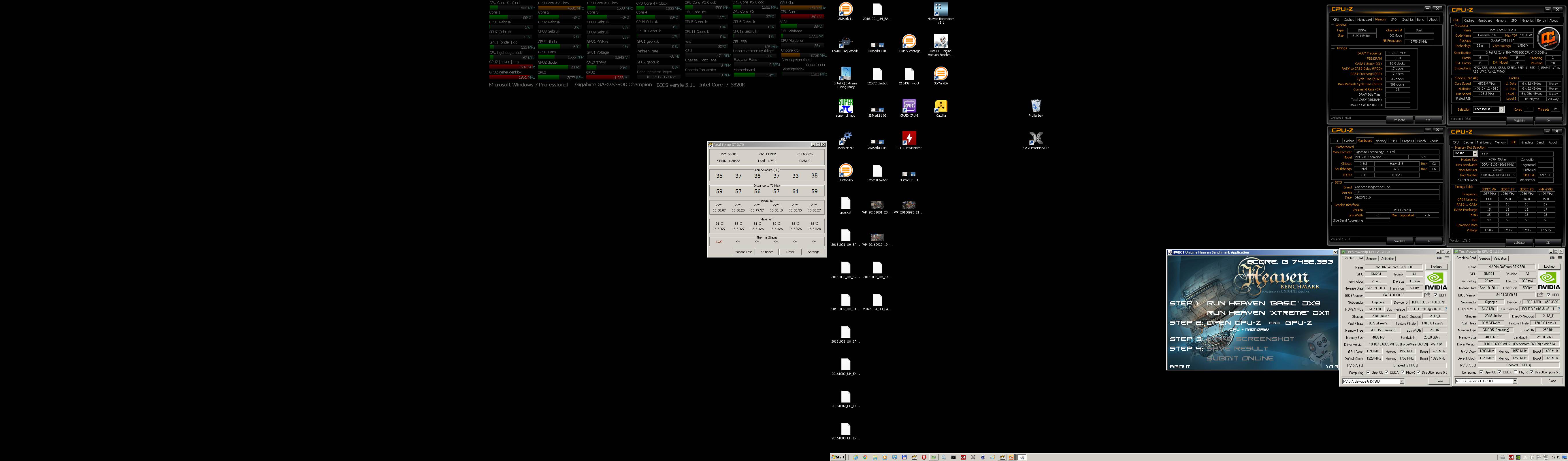1568x461 pixels.
Task: Toggle the OpenCL checkbox in left GPU-Z window
Action: (x=1368, y=372)
